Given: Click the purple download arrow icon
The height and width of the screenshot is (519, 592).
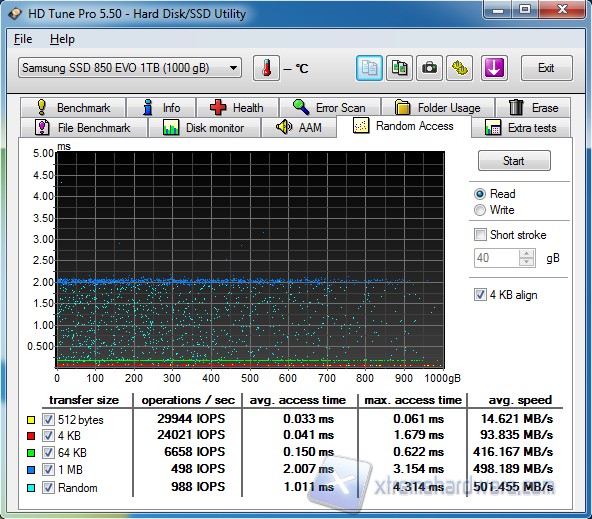Looking at the screenshot, I should tap(494, 68).
